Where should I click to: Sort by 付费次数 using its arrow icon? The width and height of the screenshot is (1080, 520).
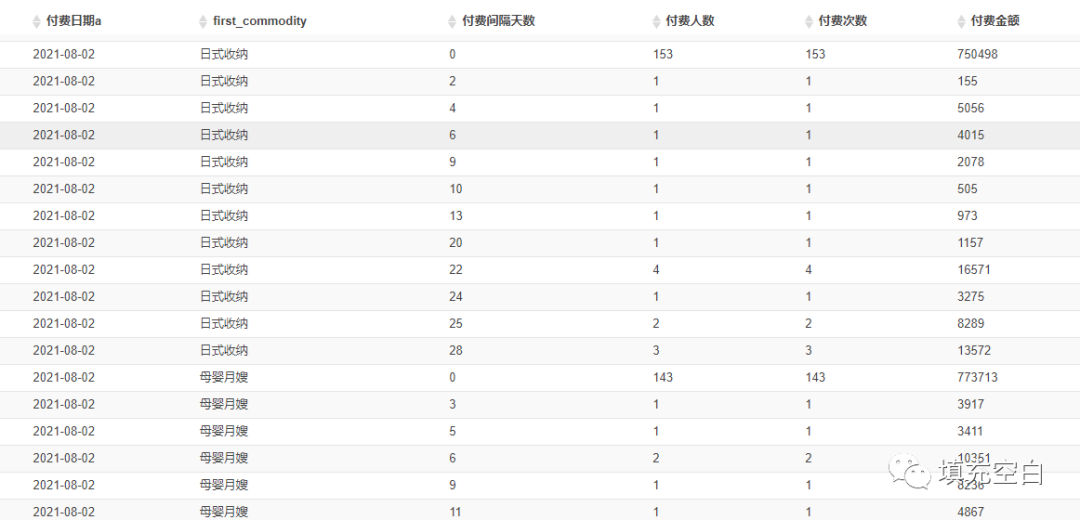coord(811,21)
